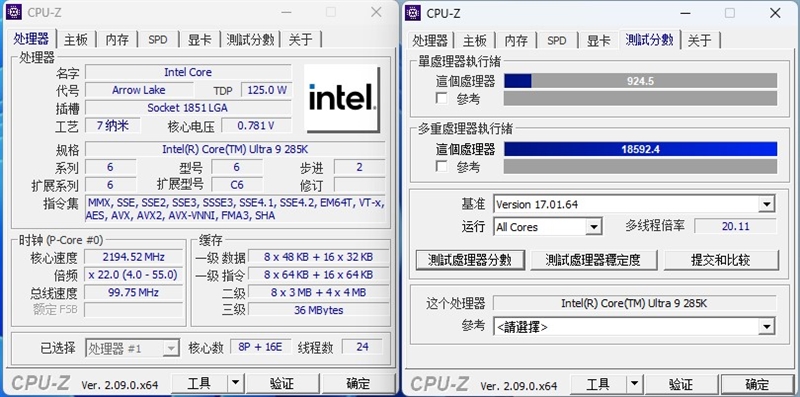Click the 规格 field in the left window

[x=235, y=150]
